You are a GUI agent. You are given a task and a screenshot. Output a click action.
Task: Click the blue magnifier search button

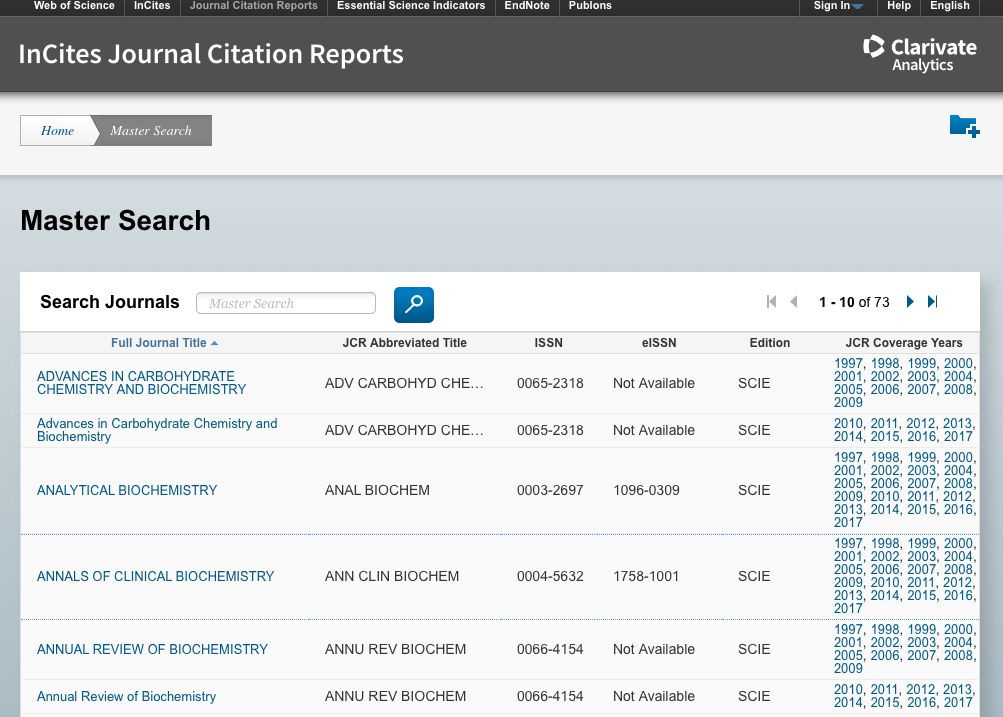pos(413,304)
